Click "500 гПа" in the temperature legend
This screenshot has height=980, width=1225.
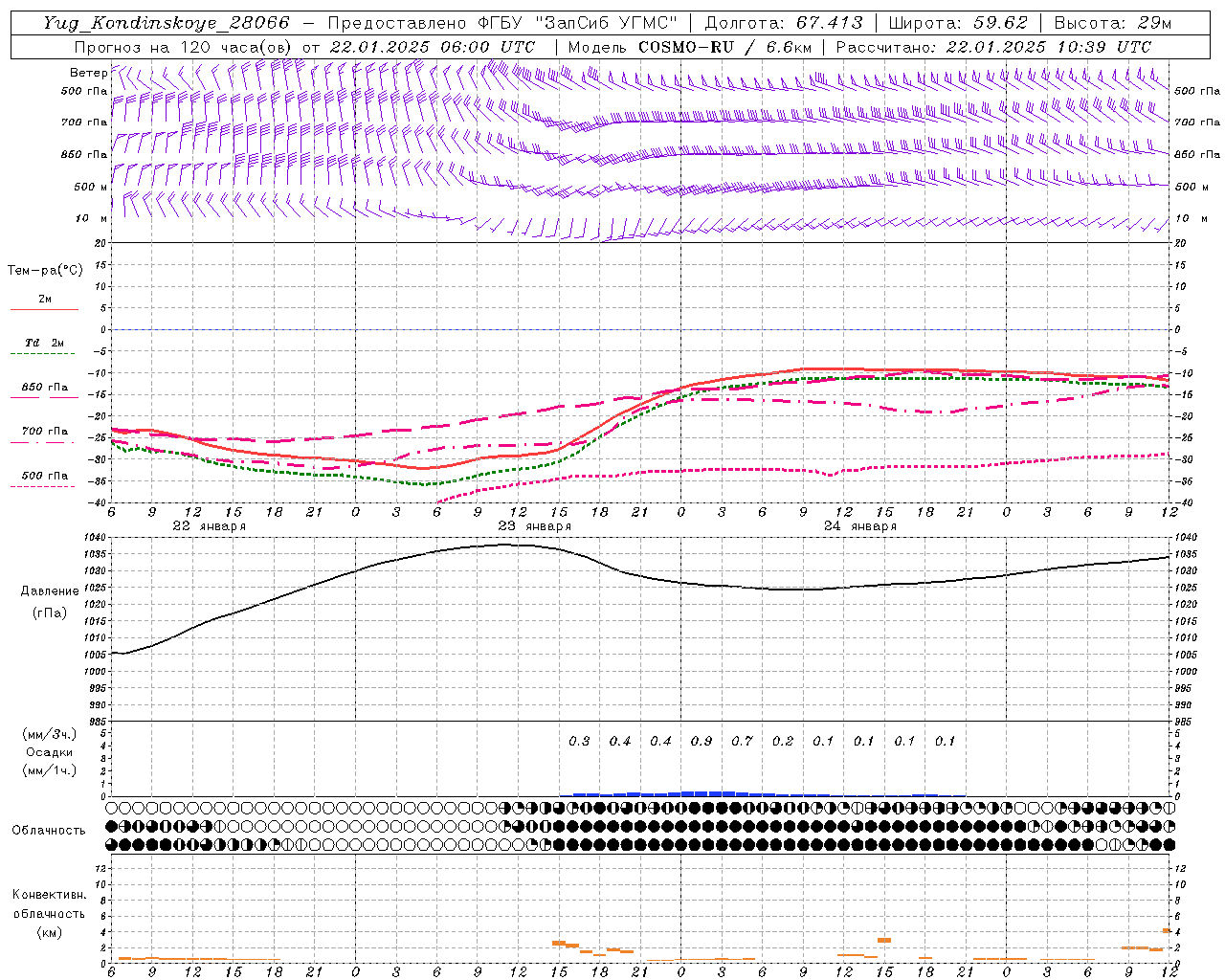point(45,476)
